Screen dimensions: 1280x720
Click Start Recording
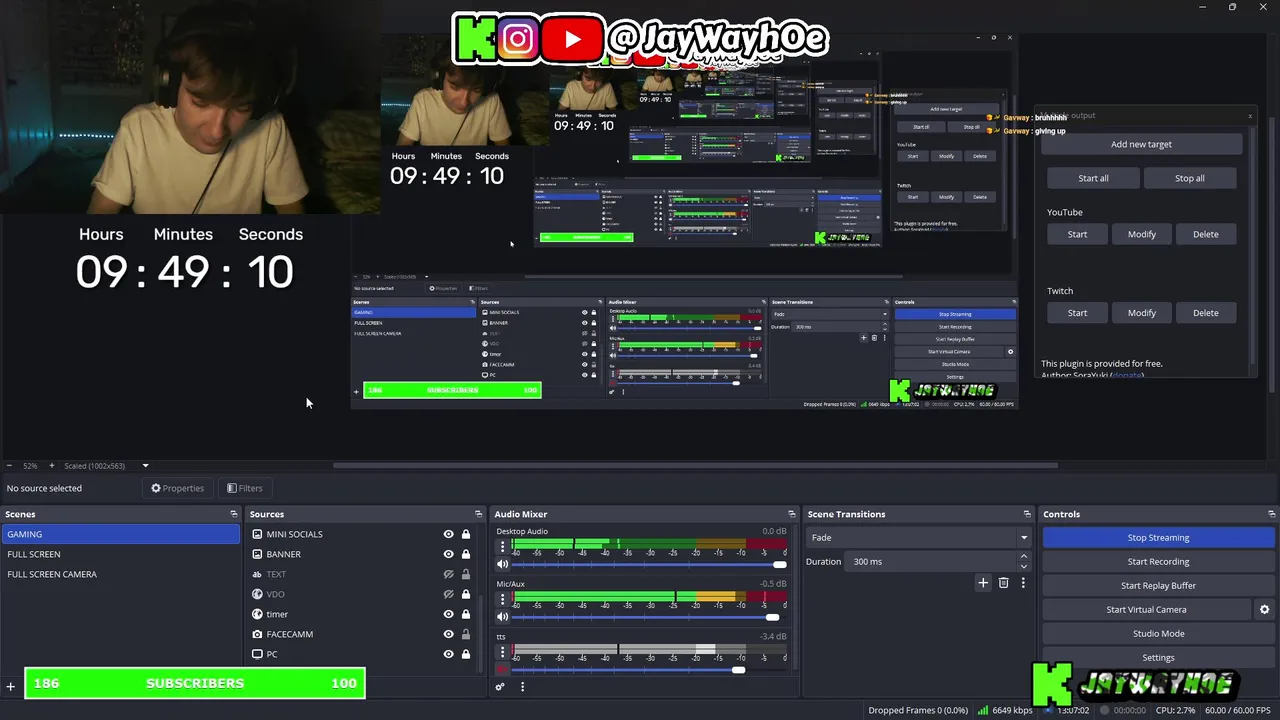coord(1158,561)
